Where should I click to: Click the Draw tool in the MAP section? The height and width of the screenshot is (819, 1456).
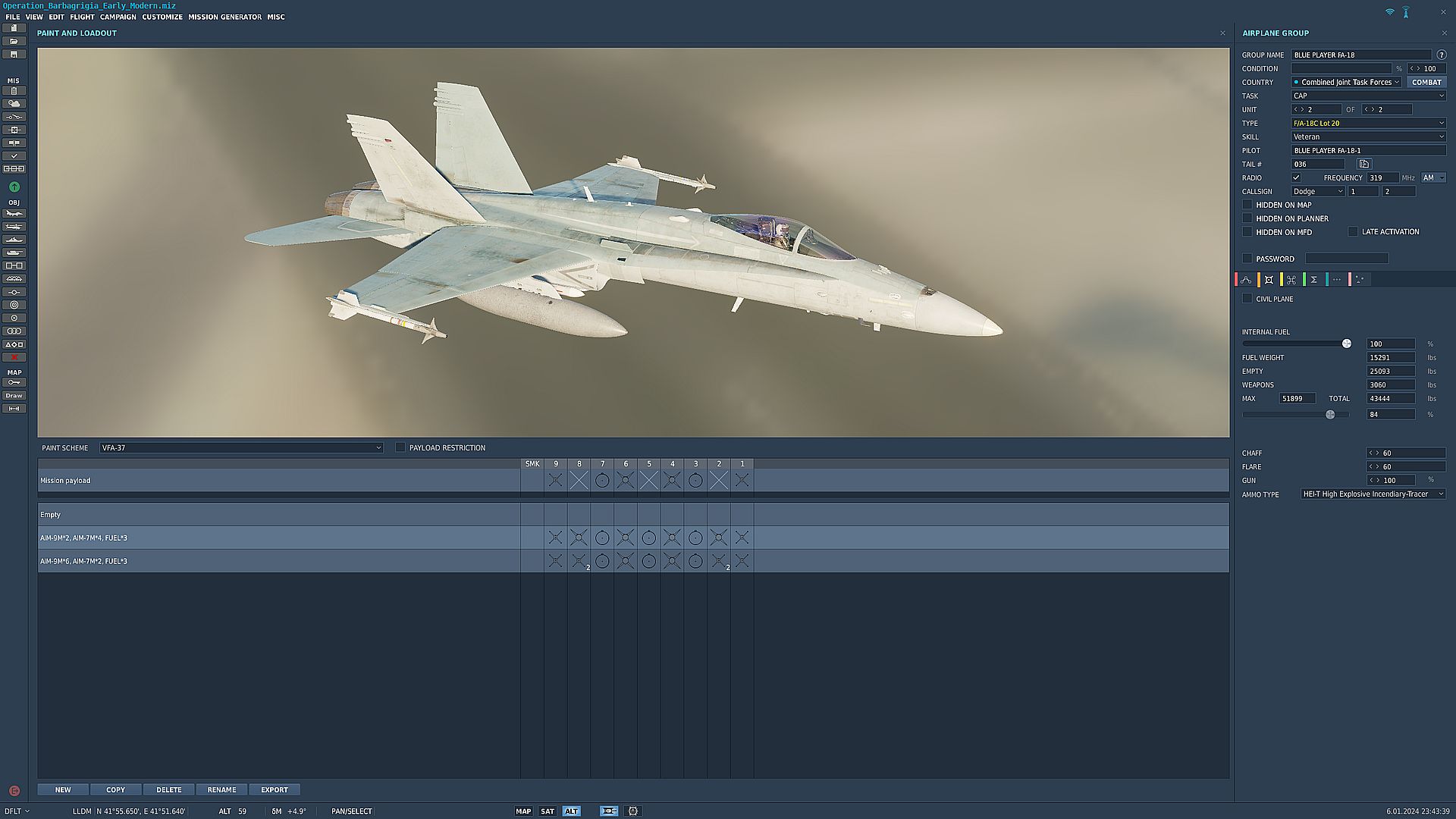[14, 396]
